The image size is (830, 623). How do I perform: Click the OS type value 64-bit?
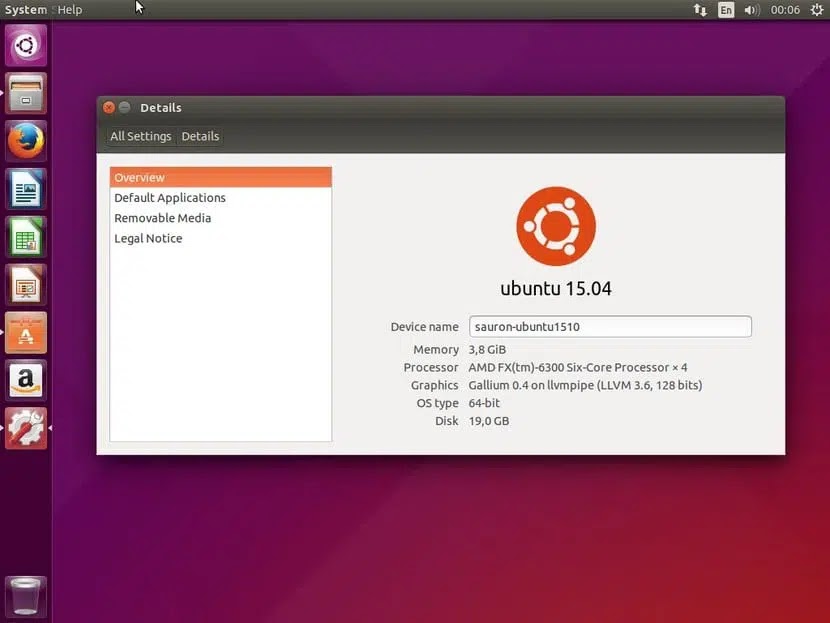point(484,403)
